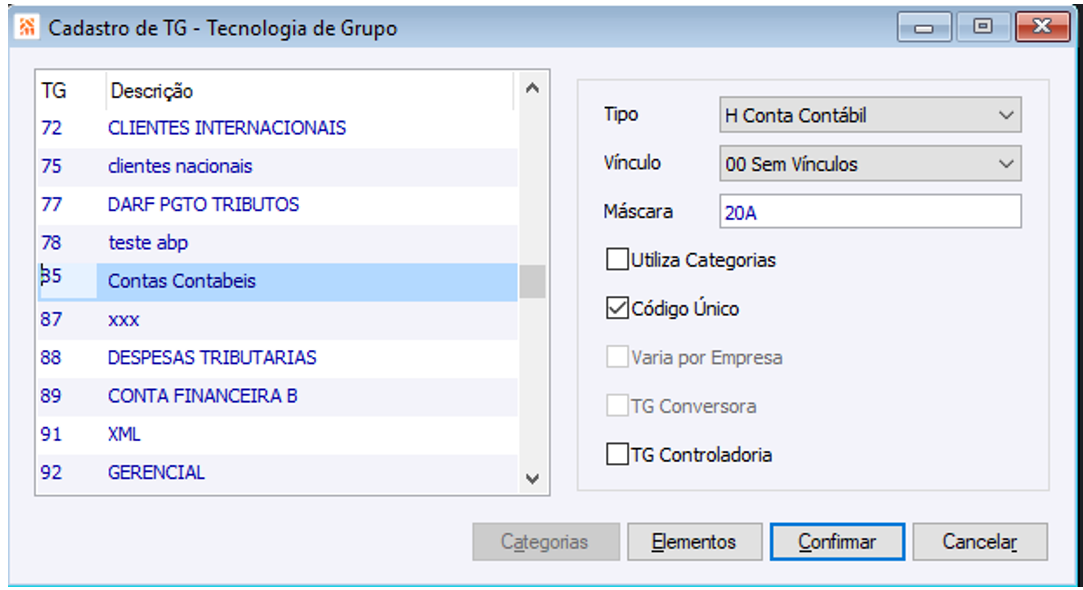Screen dimensions: 1083x590
Task: Select the CLIENTES INTERNACIONAIS row
Action: coord(227,128)
